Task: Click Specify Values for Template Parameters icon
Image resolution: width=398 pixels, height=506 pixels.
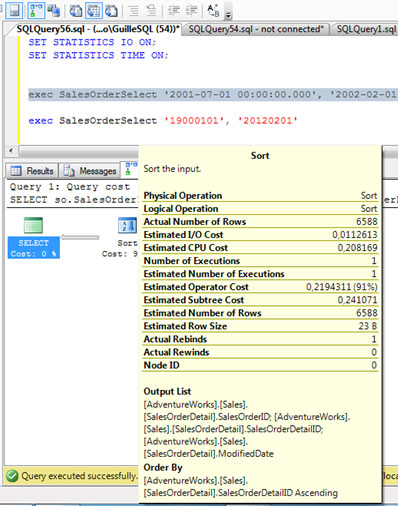Action: click(213, 11)
